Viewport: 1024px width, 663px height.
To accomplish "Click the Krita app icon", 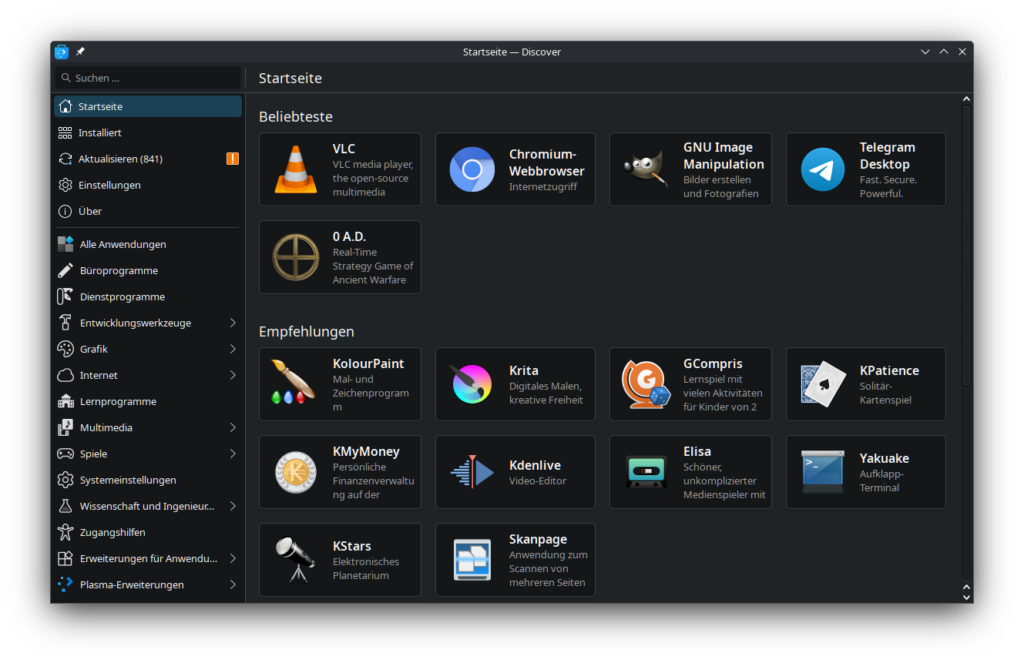I will point(472,384).
